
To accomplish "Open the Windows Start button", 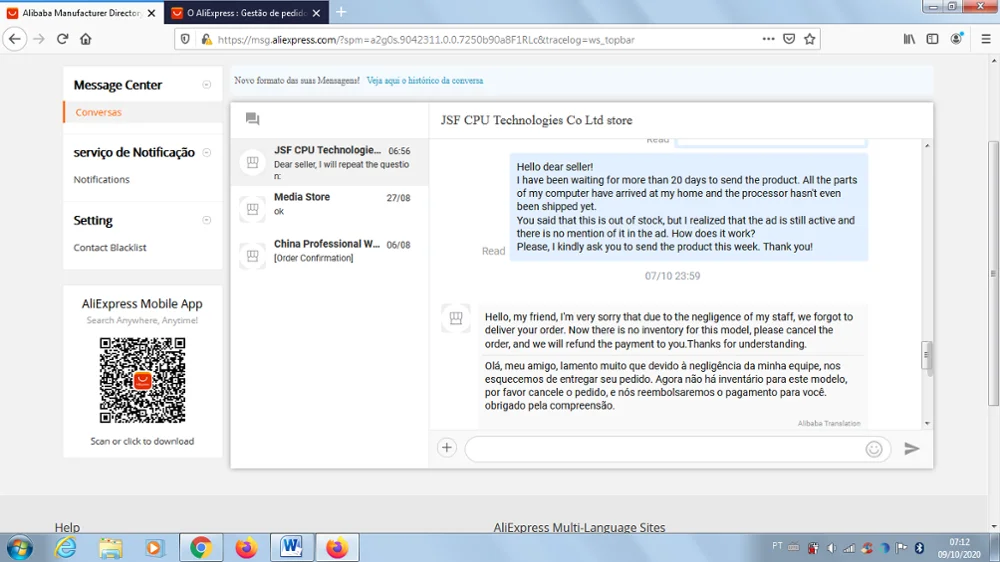I will (x=20, y=547).
